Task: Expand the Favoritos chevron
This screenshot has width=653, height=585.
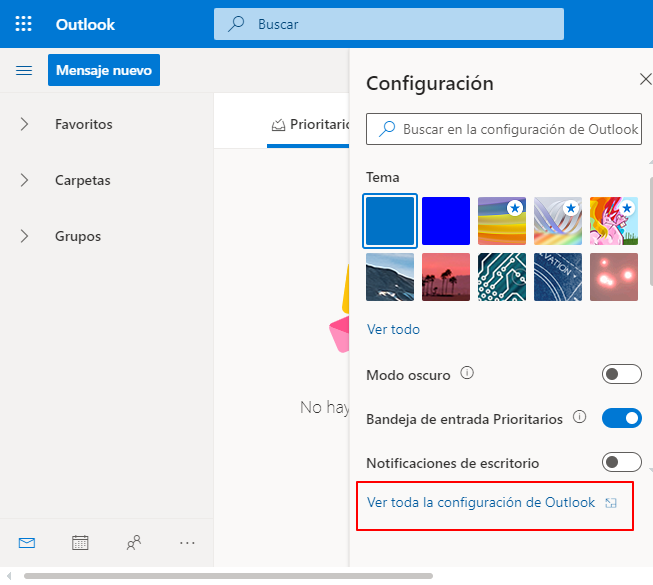Action: [x=24, y=124]
